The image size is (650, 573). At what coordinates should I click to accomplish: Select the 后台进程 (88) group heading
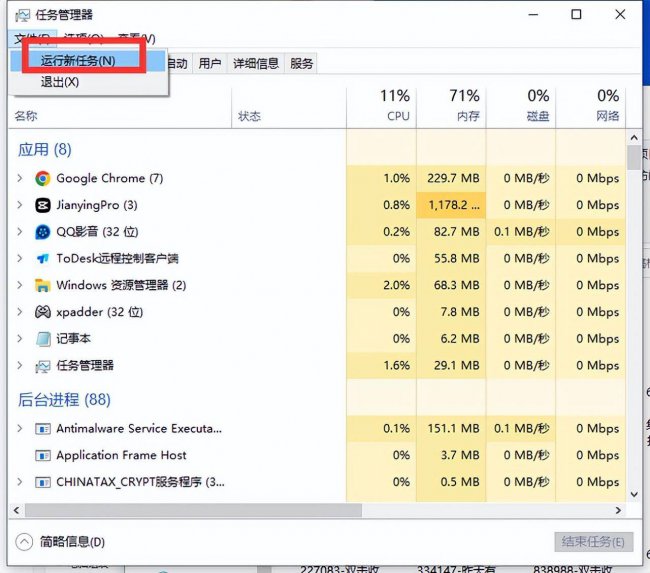pyautogui.click(x=64, y=400)
